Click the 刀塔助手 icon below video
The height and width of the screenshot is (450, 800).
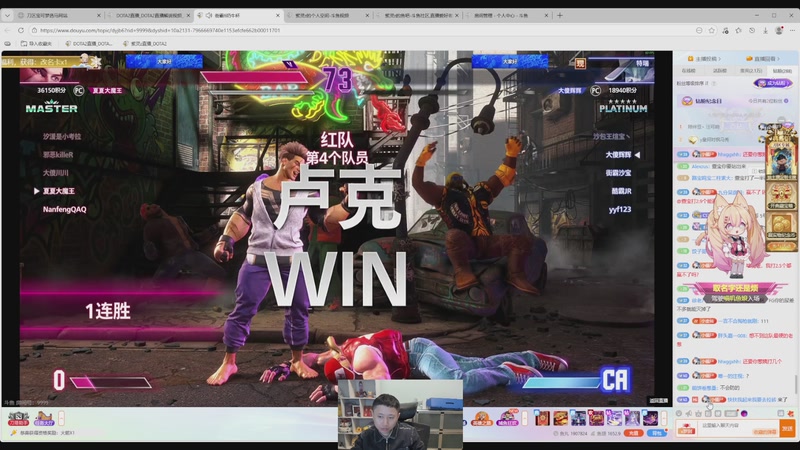pos(18,419)
